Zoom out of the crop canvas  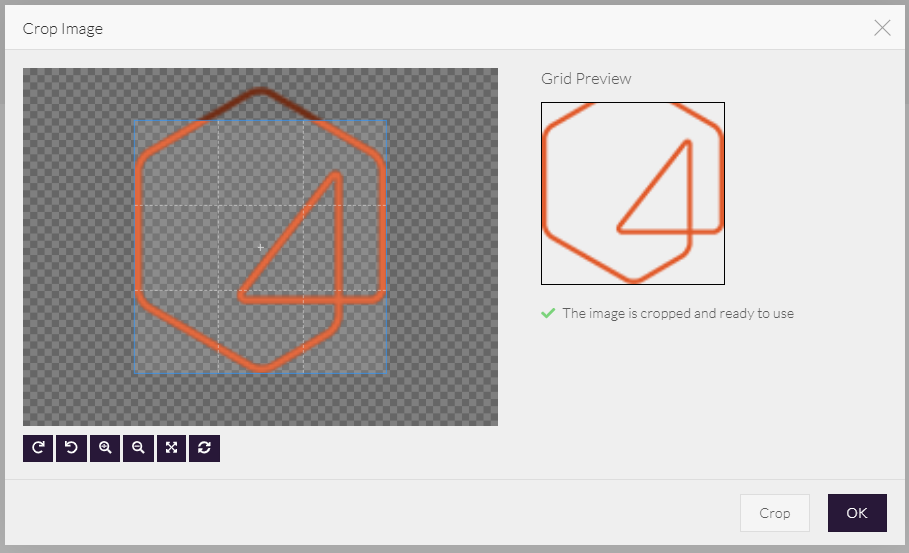click(138, 448)
